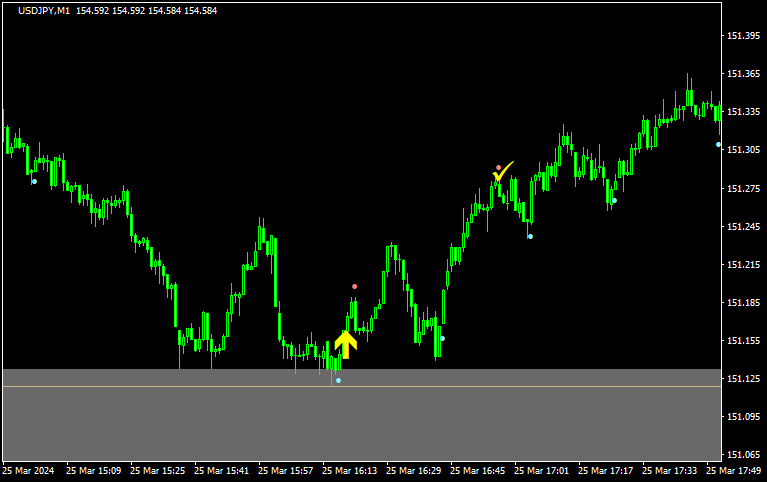Click the blue dot inside the gray zone
The image size is (767, 482).
(x=338, y=380)
